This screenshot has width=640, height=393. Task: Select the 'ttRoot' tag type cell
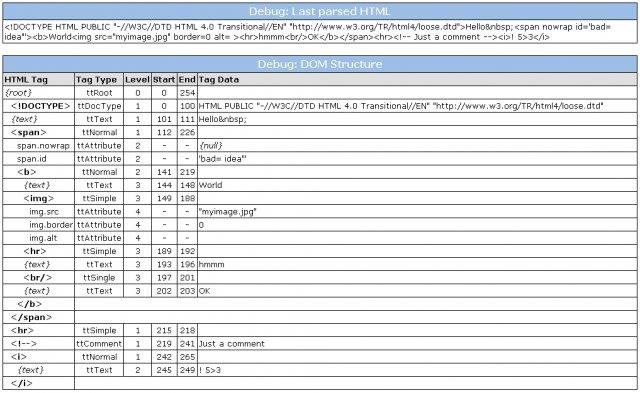[99, 93]
